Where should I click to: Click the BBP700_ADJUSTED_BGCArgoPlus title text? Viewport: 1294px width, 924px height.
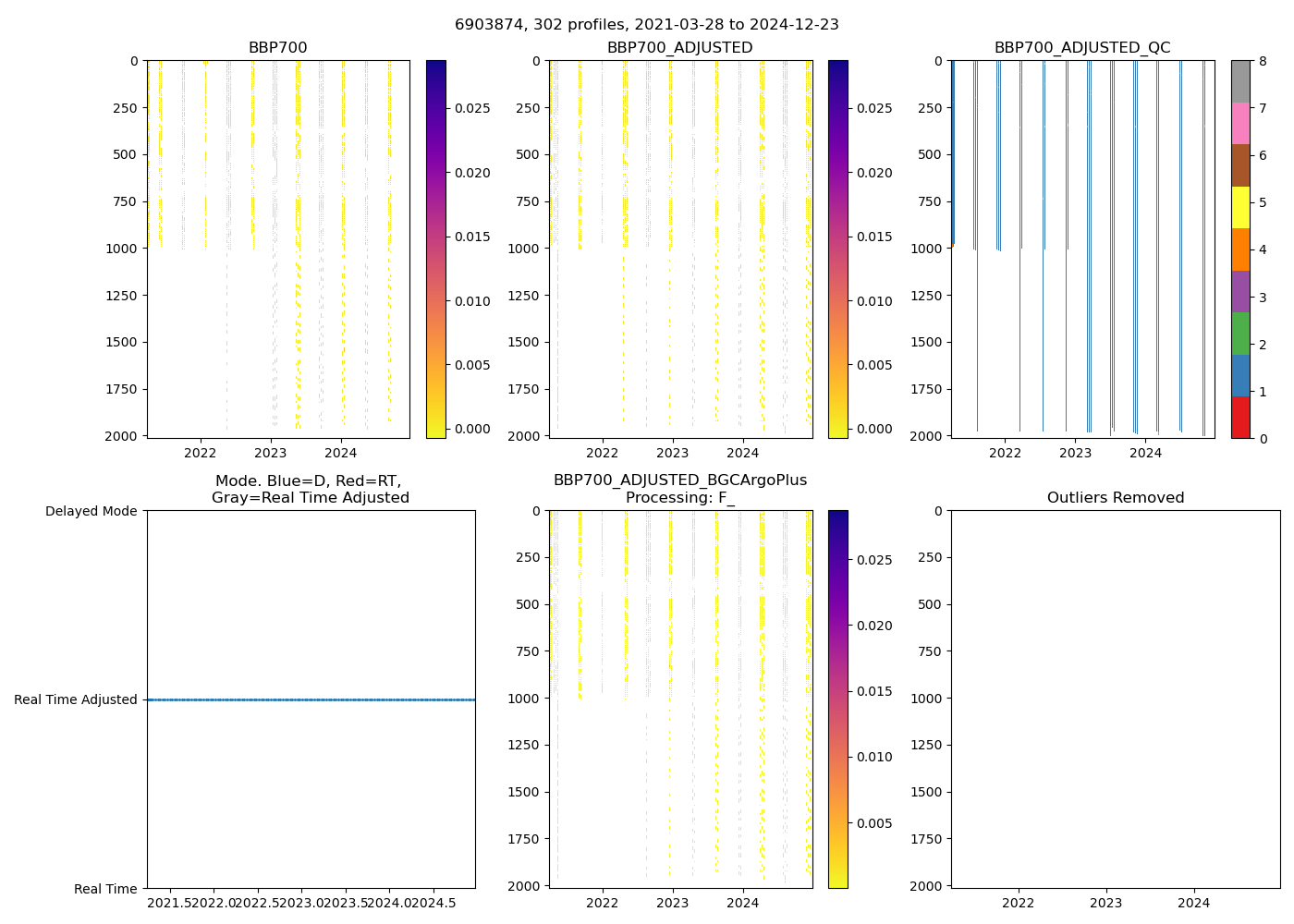tap(679, 480)
